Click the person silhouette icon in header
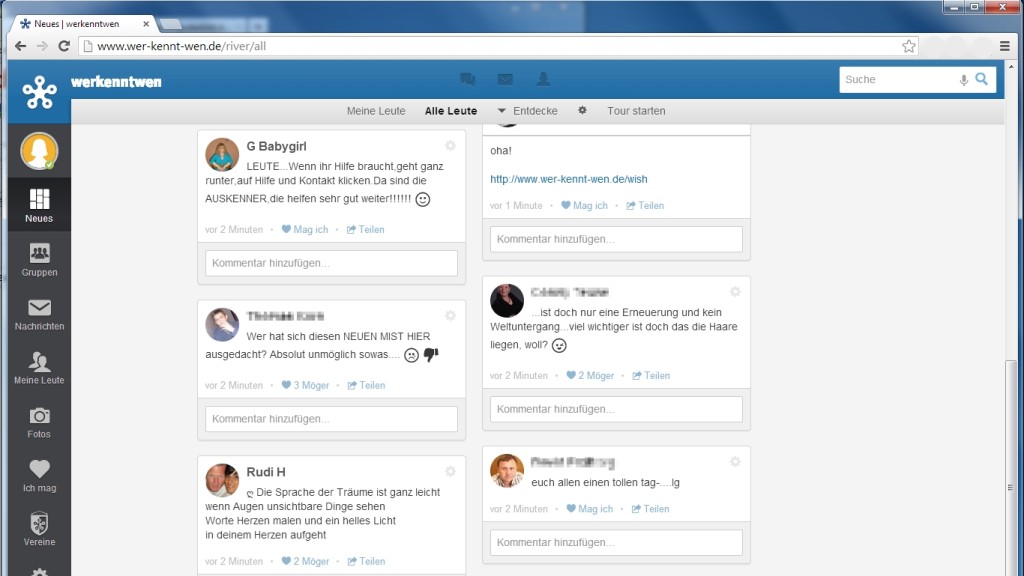 click(x=543, y=79)
